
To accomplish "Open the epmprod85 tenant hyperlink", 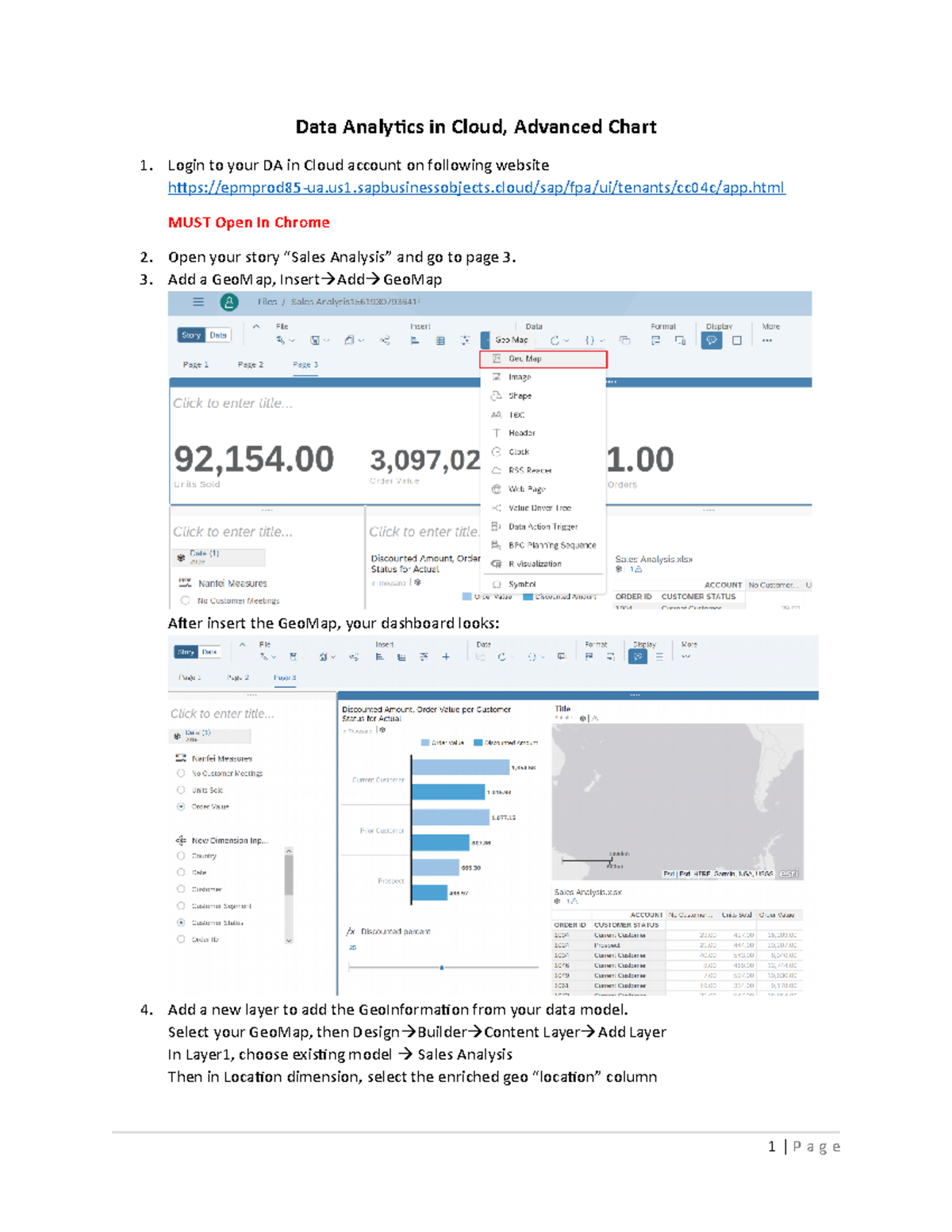I will tap(476, 189).
